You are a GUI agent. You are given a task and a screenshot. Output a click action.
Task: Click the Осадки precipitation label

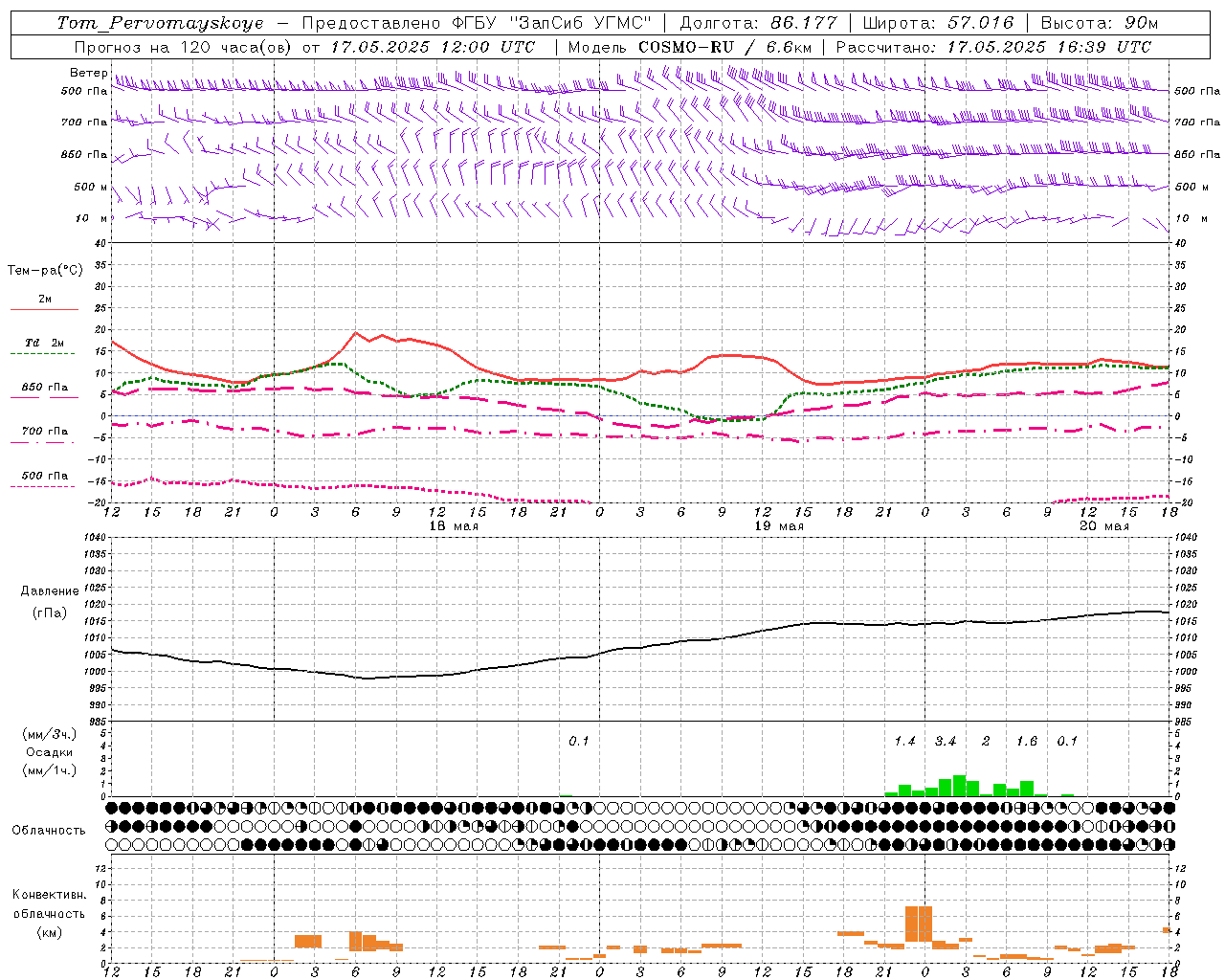(x=50, y=752)
